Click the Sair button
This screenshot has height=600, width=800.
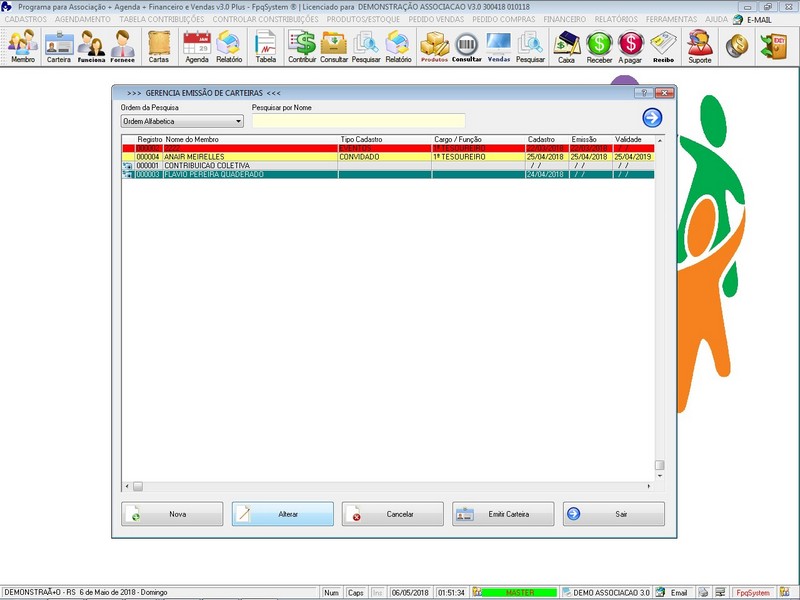point(614,514)
